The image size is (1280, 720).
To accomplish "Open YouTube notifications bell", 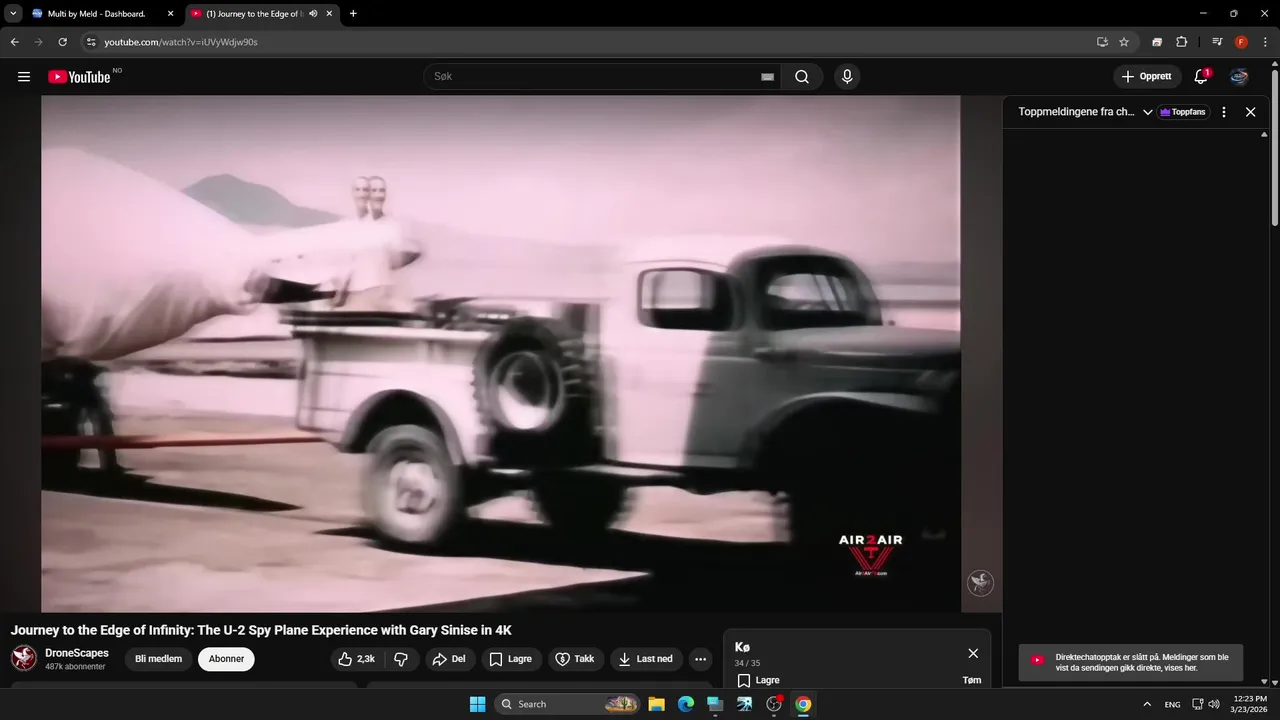I will point(1201,77).
